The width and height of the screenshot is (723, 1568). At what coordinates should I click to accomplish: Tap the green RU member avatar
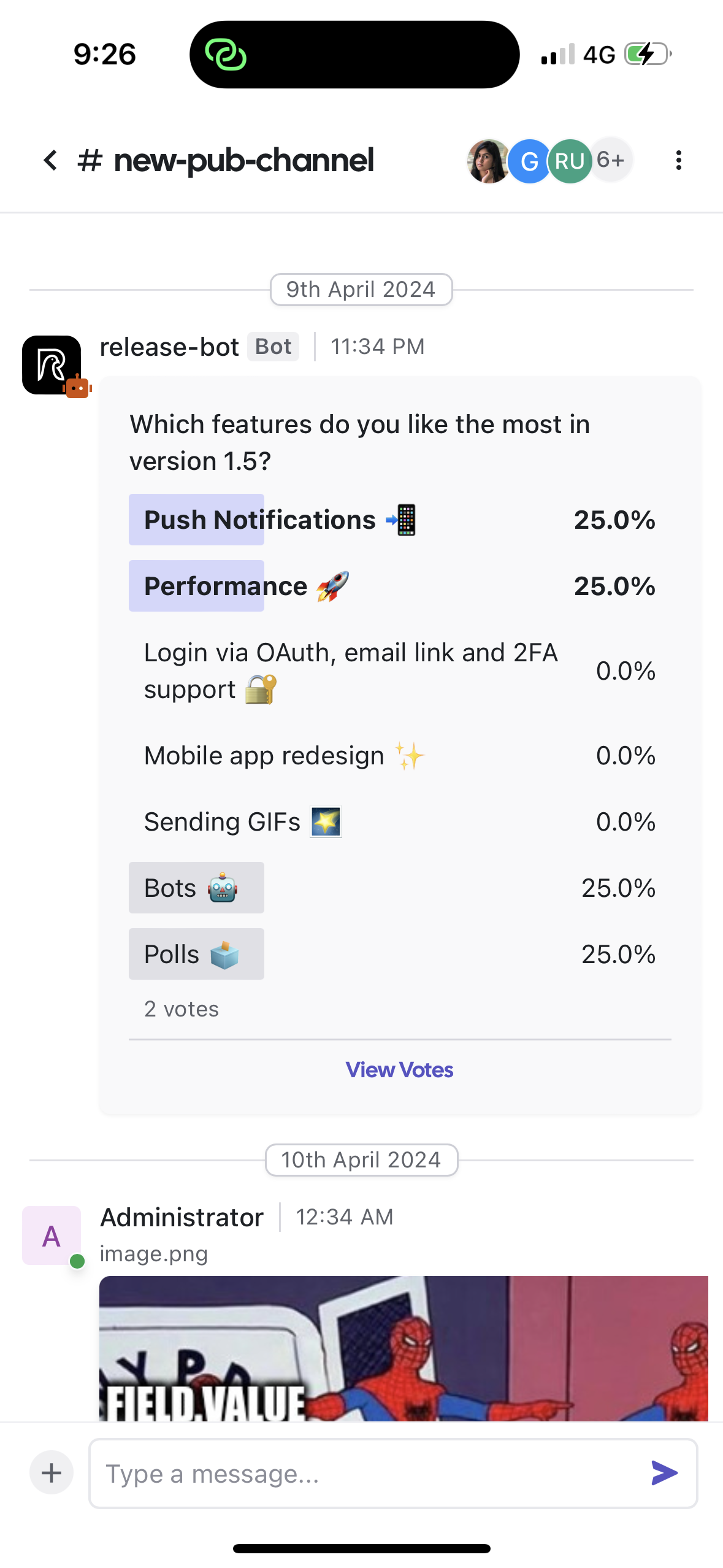[569, 161]
